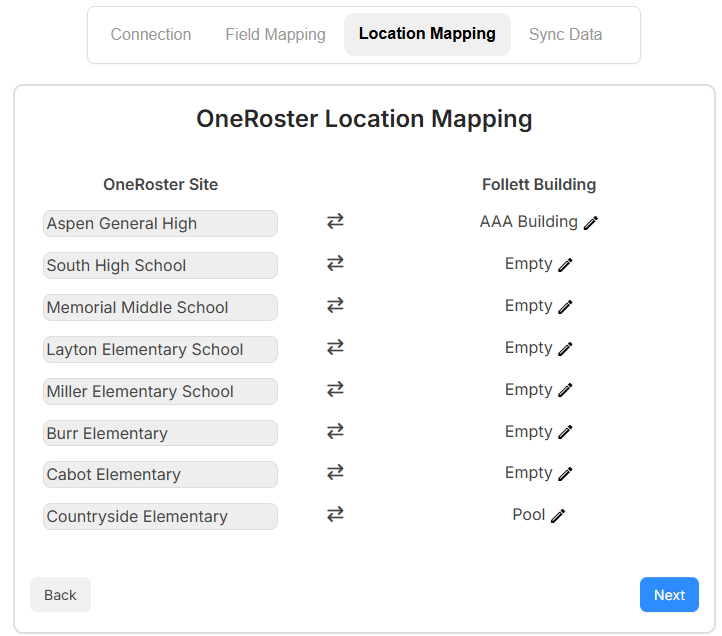Edit Follett building for Layton Elementary School
The width and height of the screenshot is (722, 636).
point(565,349)
